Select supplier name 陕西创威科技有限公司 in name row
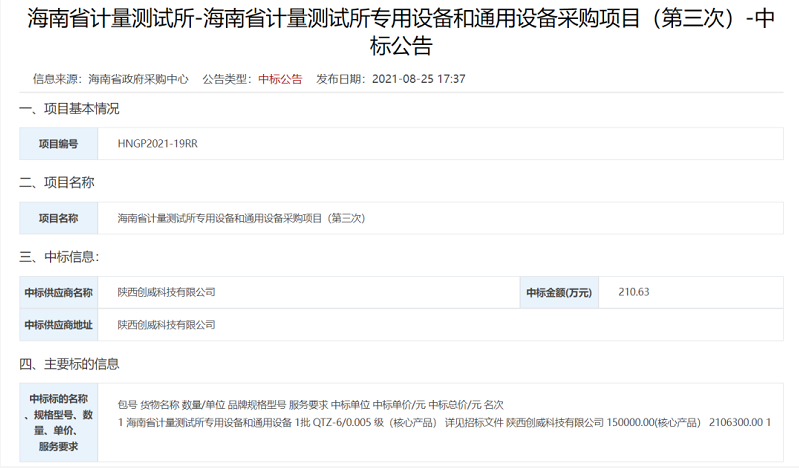The width and height of the screenshot is (799, 468). (x=167, y=292)
